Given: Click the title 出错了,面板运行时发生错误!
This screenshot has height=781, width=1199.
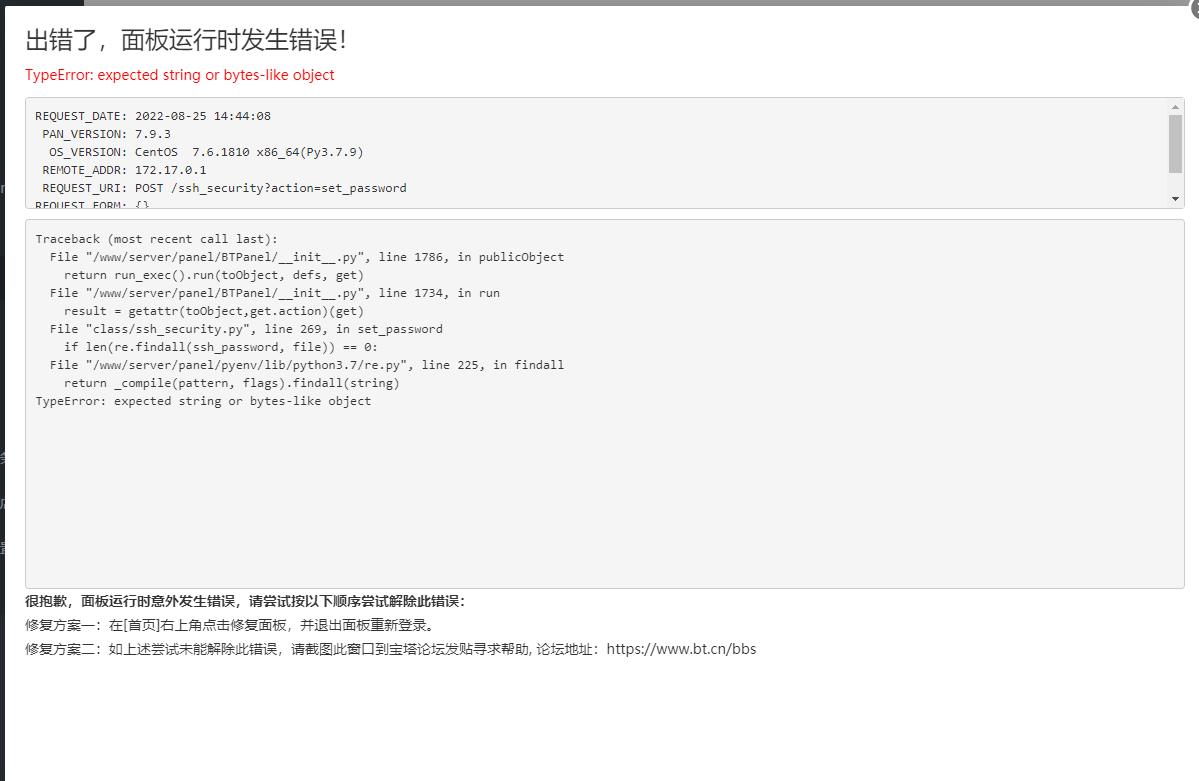Looking at the screenshot, I should (186, 40).
